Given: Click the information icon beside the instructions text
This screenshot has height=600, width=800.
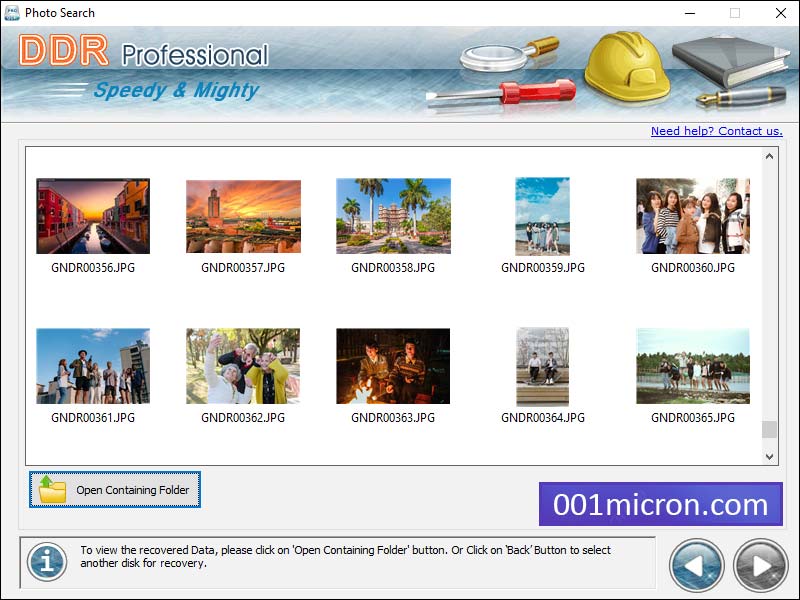Looking at the screenshot, I should 44,562.
